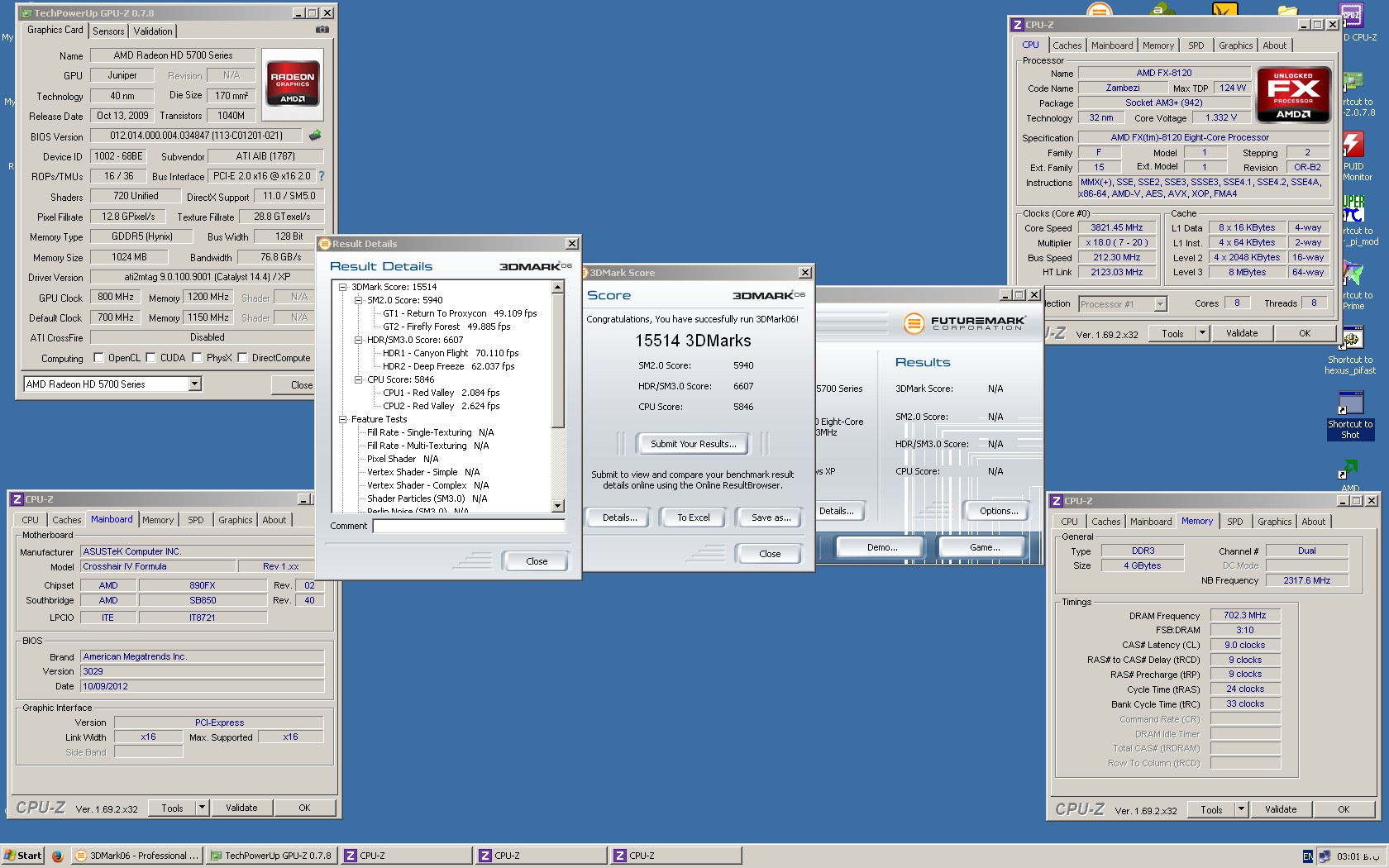Viewport: 1389px width, 868px height.
Task: Open the Super Pi mod desktop shortcut
Action: pos(1353,208)
